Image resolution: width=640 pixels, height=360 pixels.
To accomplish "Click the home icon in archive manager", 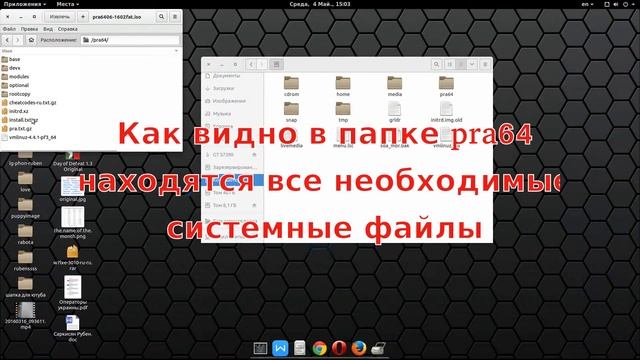I will pyautogui.click(x=31, y=40).
